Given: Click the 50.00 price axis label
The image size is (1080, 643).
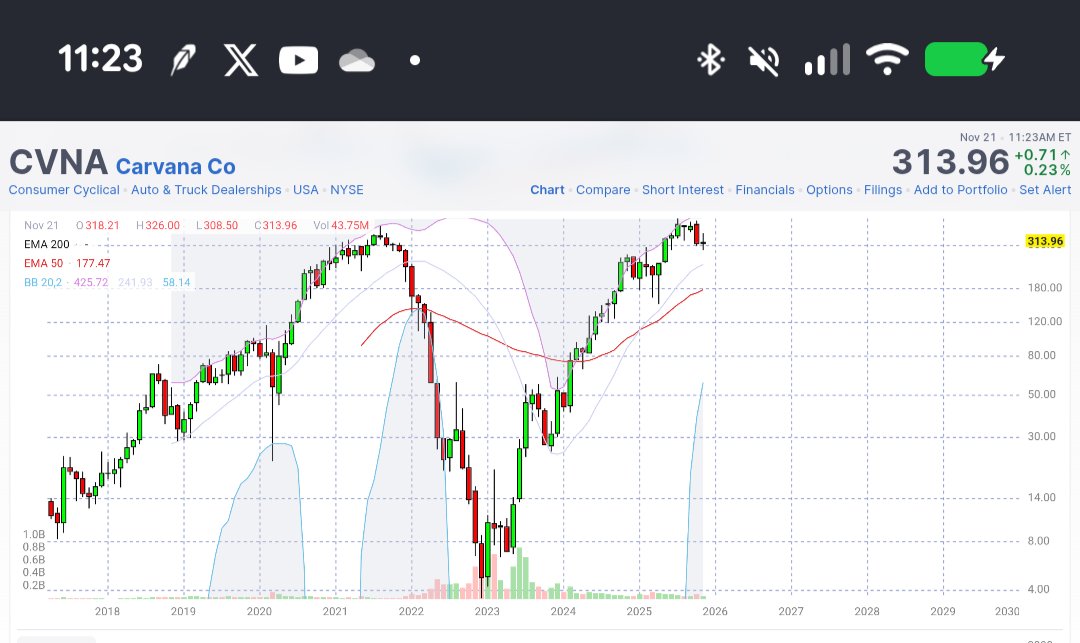Looking at the screenshot, I should [1041, 394].
